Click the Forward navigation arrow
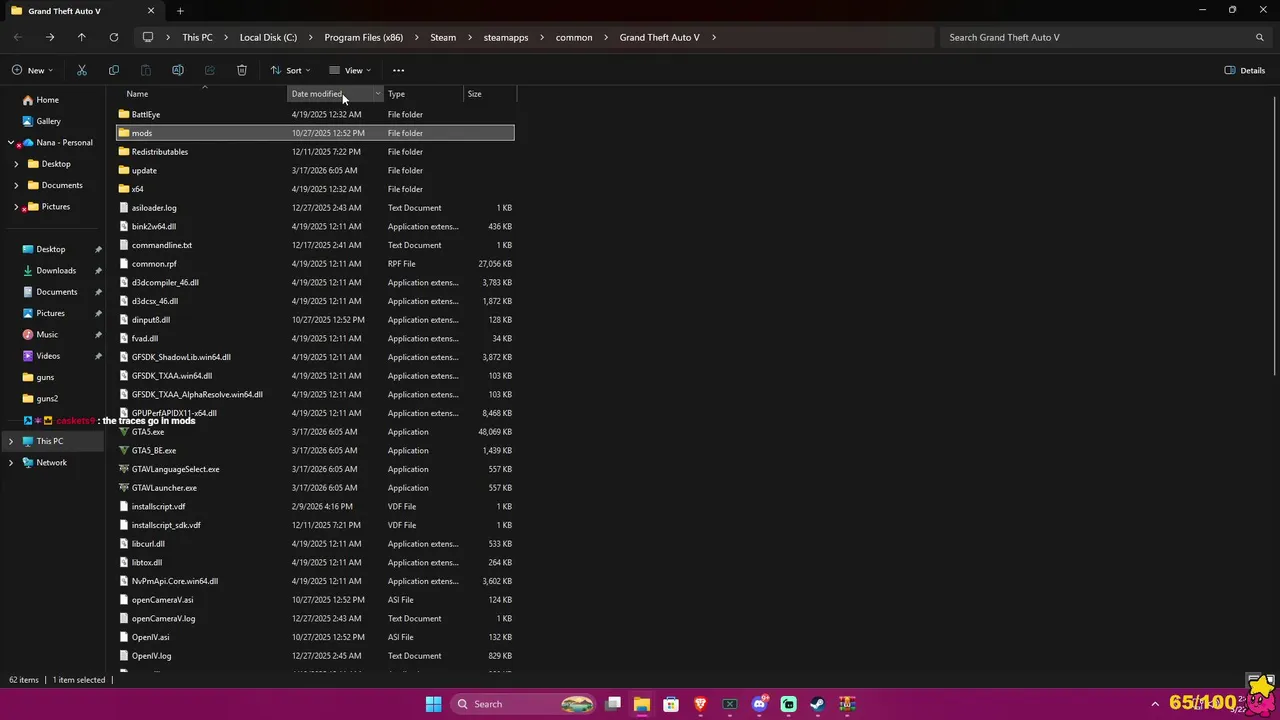The height and width of the screenshot is (720, 1280). tap(50, 37)
